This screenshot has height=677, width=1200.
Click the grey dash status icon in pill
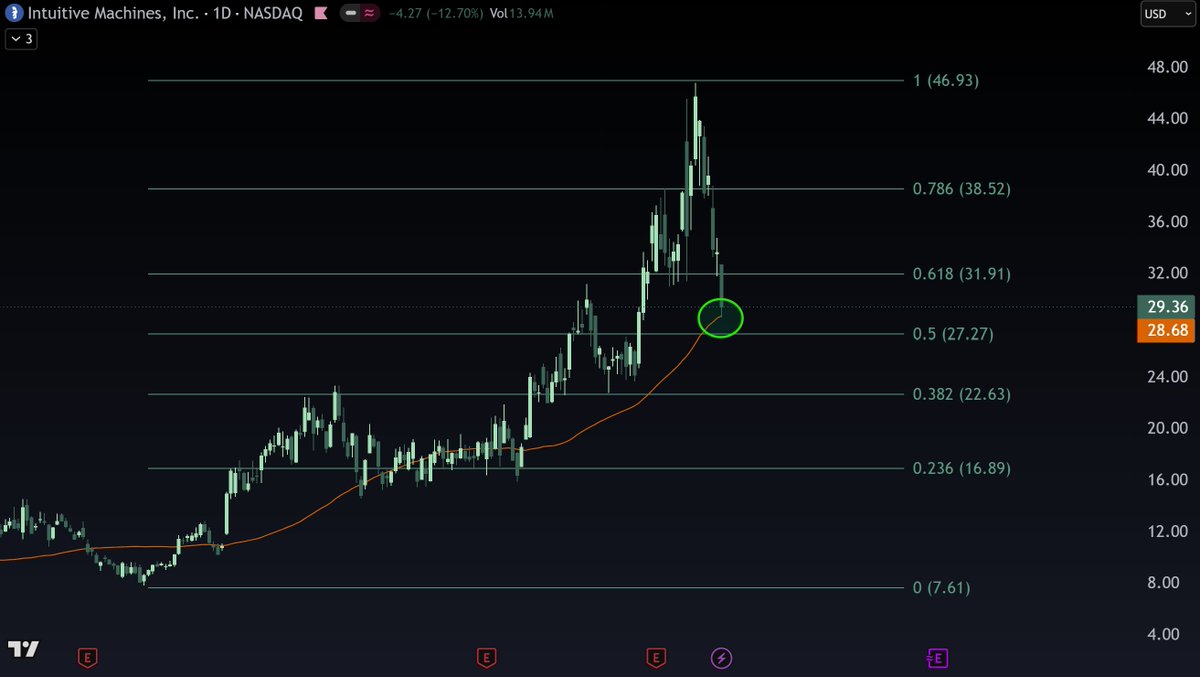(x=352, y=14)
